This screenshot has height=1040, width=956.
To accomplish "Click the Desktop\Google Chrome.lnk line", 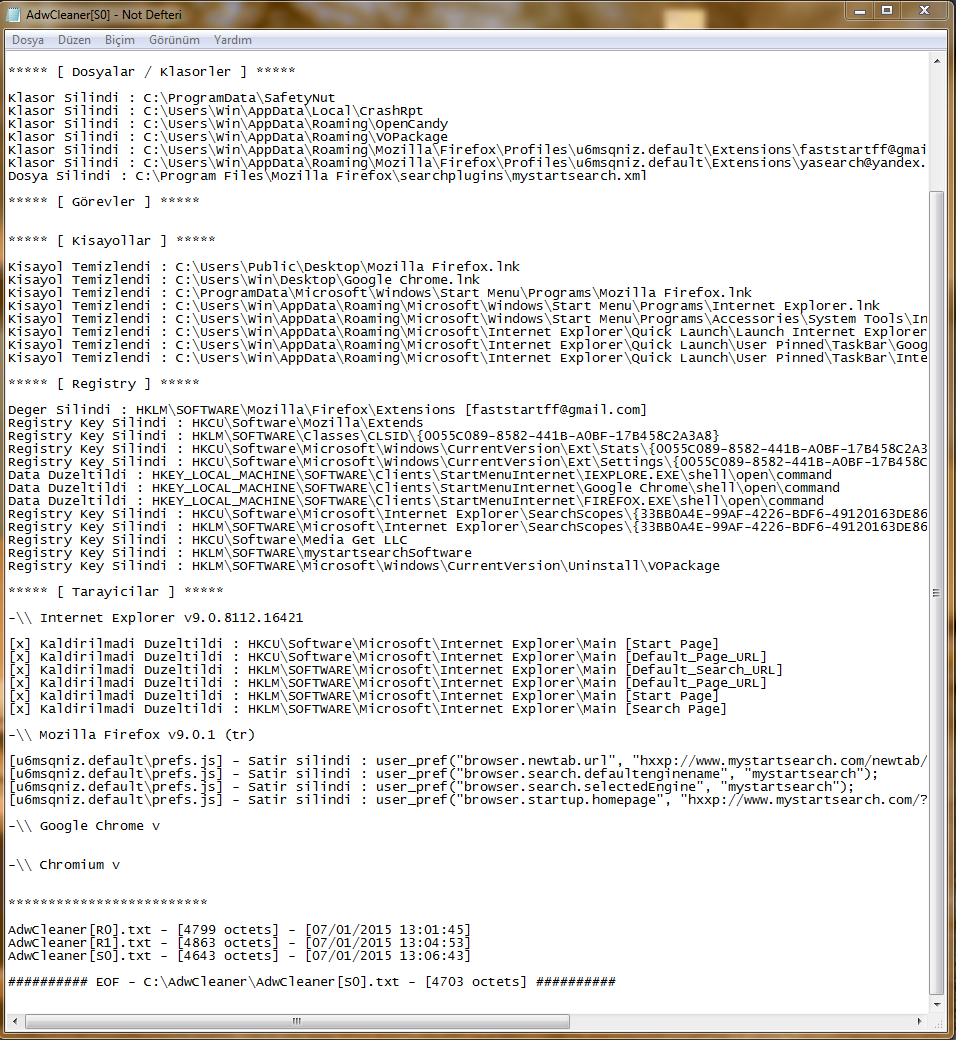I will tap(243, 279).
